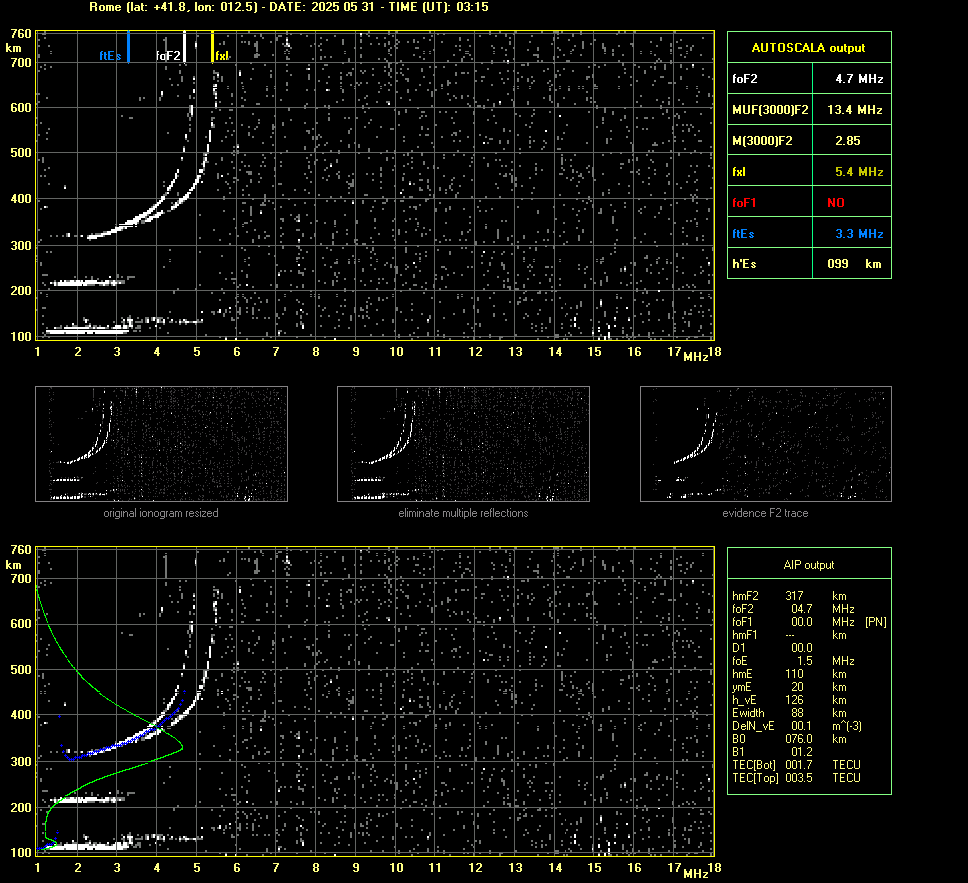Screen dimensions: 968x883
Task: Click the original ionogram resized caption
Action: pyautogui.click(x=161, y=513)
